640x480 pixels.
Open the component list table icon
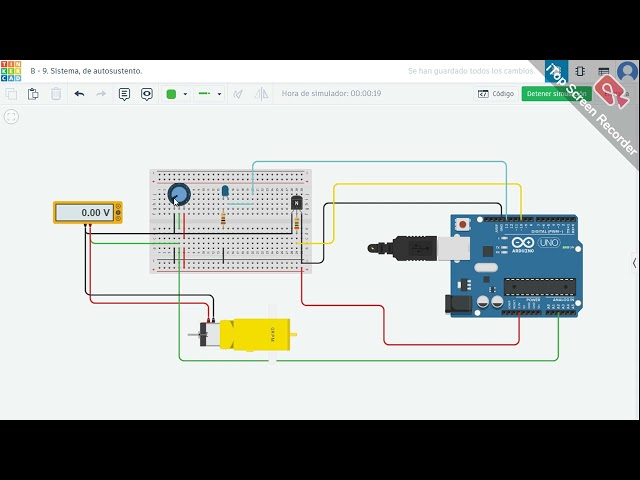pos(604,71)
